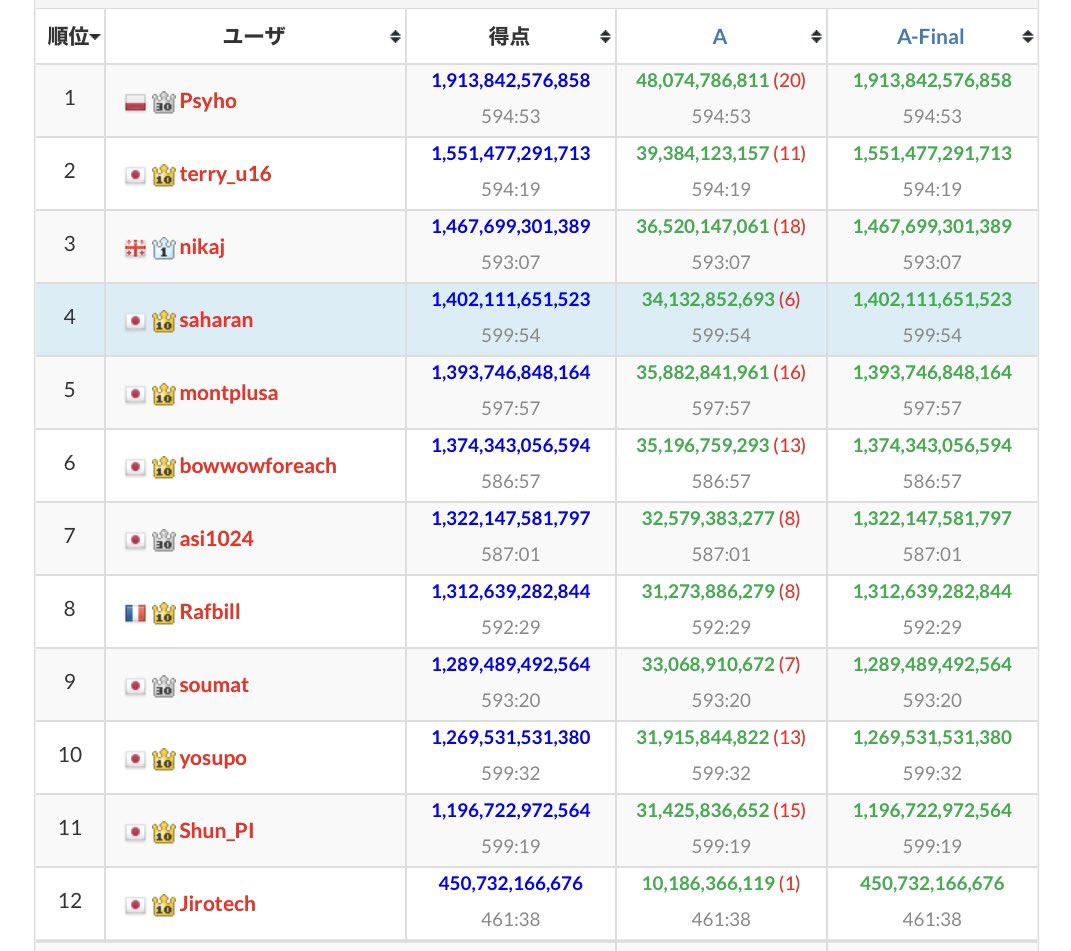This screenshot has height=951, width=1071.
Task: Sort by 順位 rank column header
Action: point(70,37)
